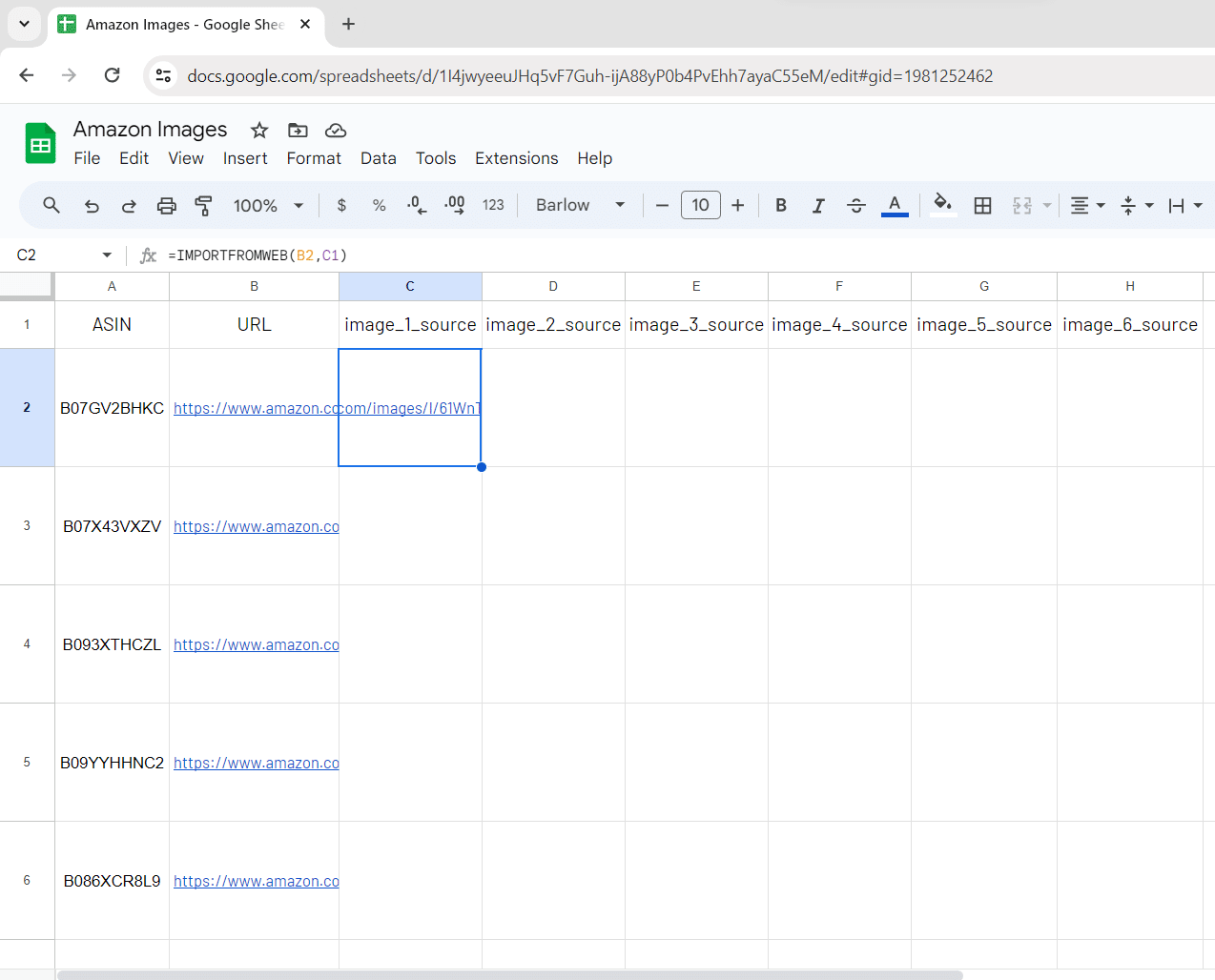Toggle strikethrough formatting
Image resolution: width=1215 pixels, height=980 pixels.
pos(855,205)
